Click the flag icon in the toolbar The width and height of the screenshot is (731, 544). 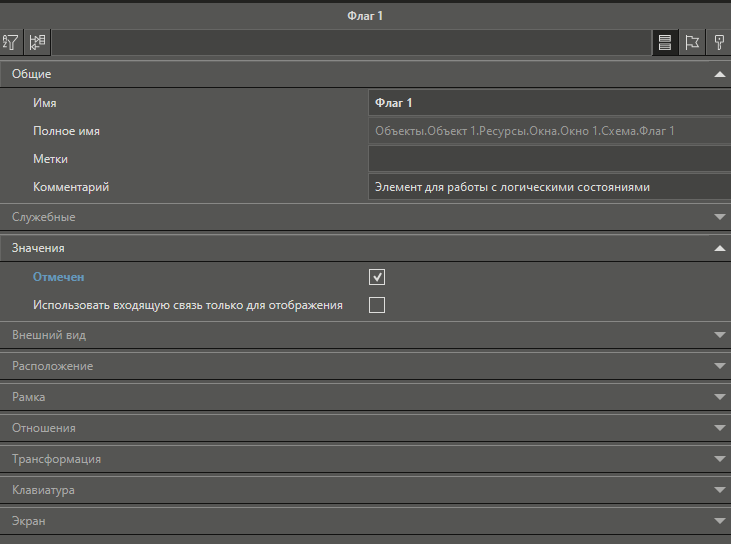pyautogui.click(x=691, y=42)
